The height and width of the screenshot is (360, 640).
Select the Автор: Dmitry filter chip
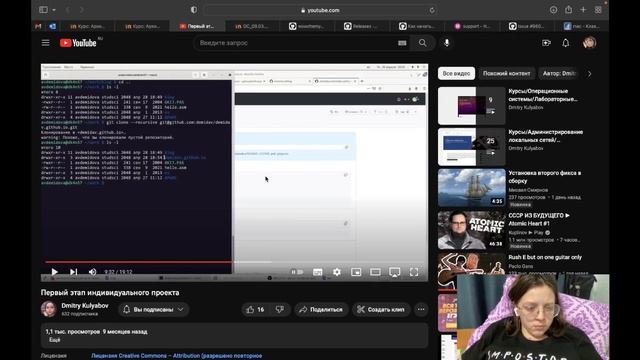(559, 73)
